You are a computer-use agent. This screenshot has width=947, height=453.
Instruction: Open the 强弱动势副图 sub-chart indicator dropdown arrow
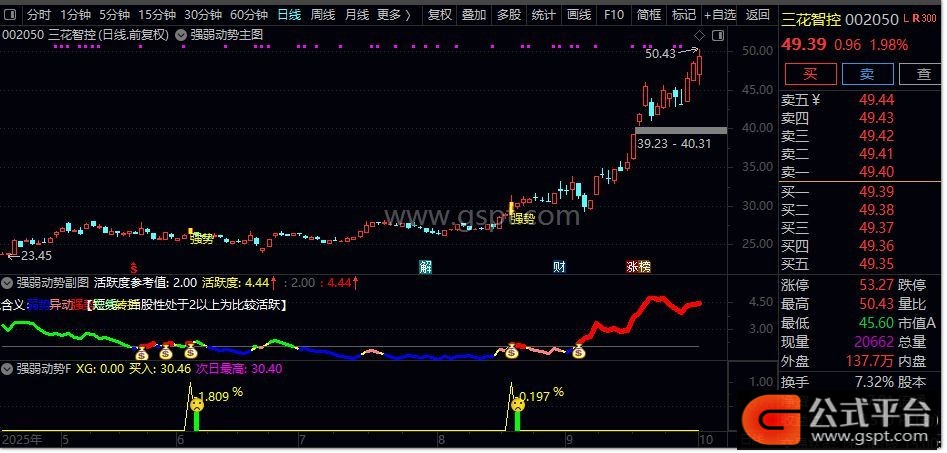(x=9, y=283)
